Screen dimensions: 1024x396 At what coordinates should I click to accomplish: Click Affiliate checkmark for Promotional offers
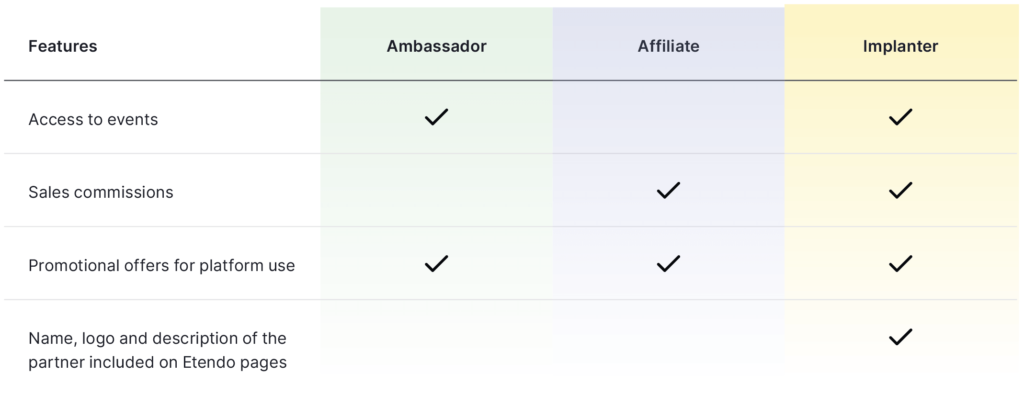tap(668, 264)
